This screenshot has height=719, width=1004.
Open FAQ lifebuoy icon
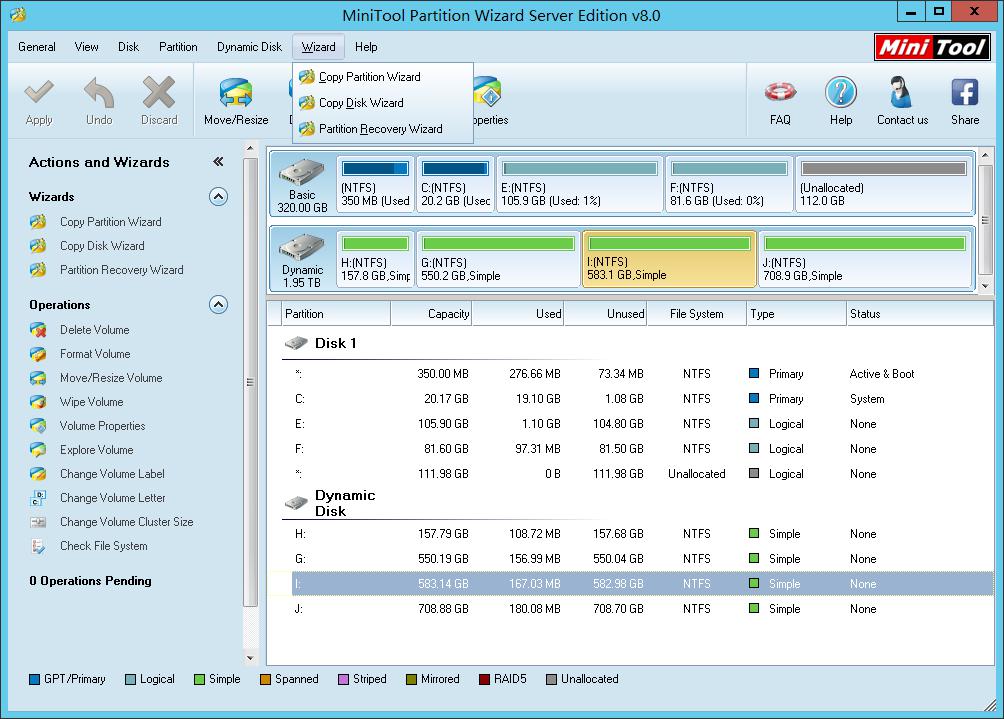pos(780,93)
